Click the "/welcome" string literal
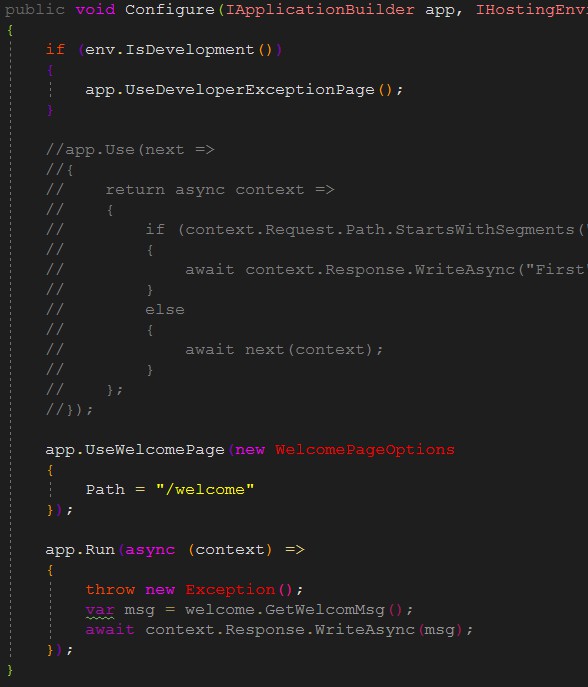 coord(205,489)
